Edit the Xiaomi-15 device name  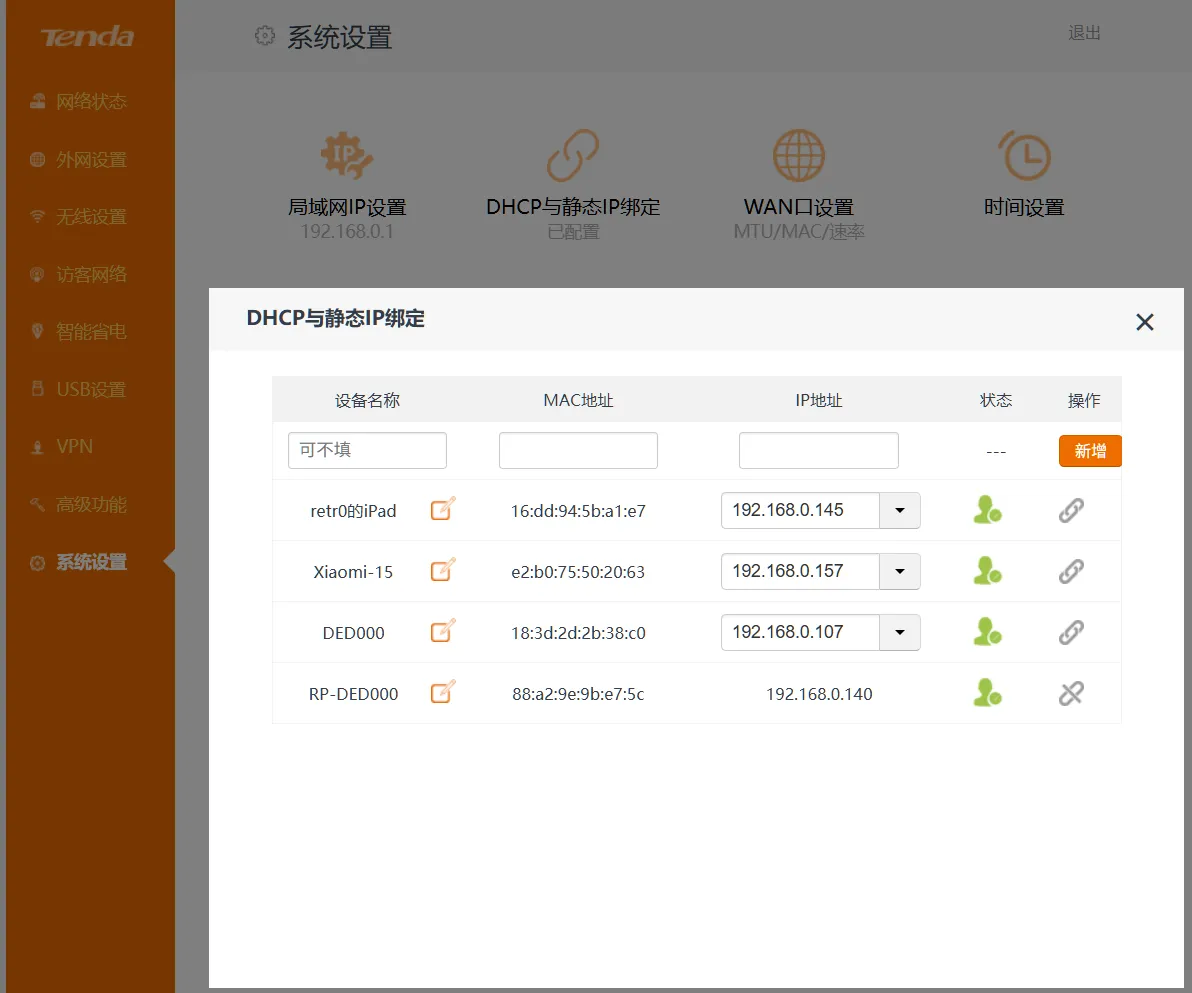pyautogui.click(x=442, y=571)
